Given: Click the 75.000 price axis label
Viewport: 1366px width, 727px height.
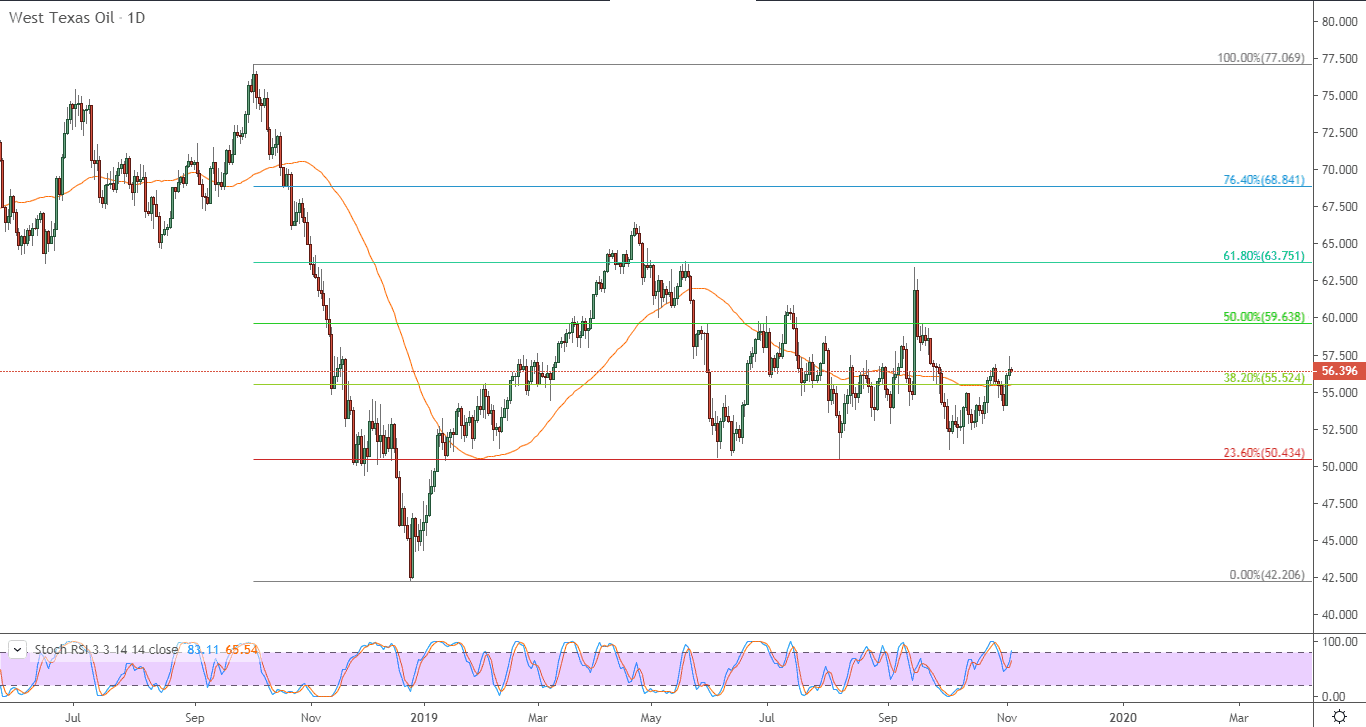Looking at the screenshot, I should [1339, 96].
